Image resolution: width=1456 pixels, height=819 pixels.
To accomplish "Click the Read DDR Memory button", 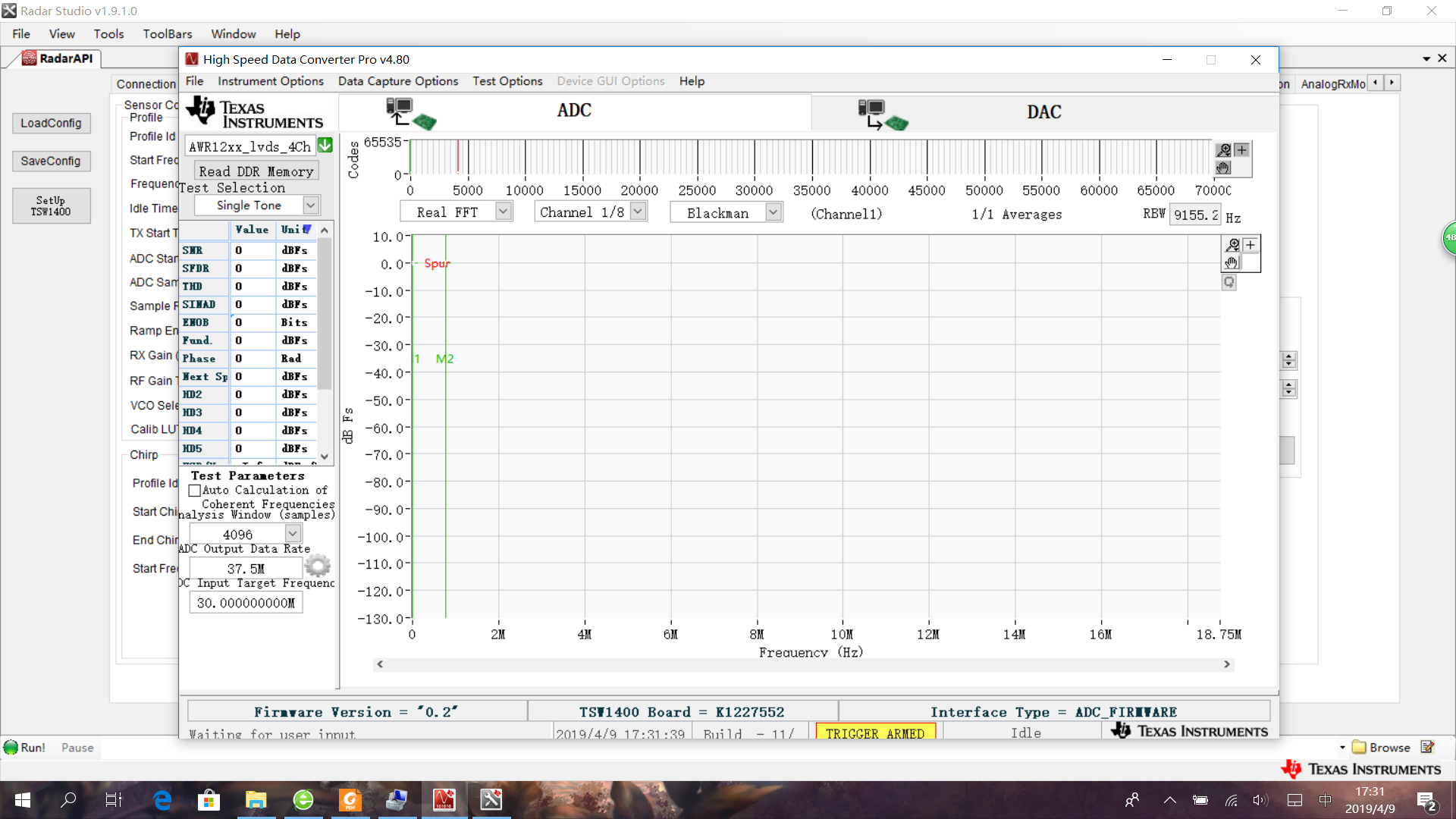I will [256, 171].
